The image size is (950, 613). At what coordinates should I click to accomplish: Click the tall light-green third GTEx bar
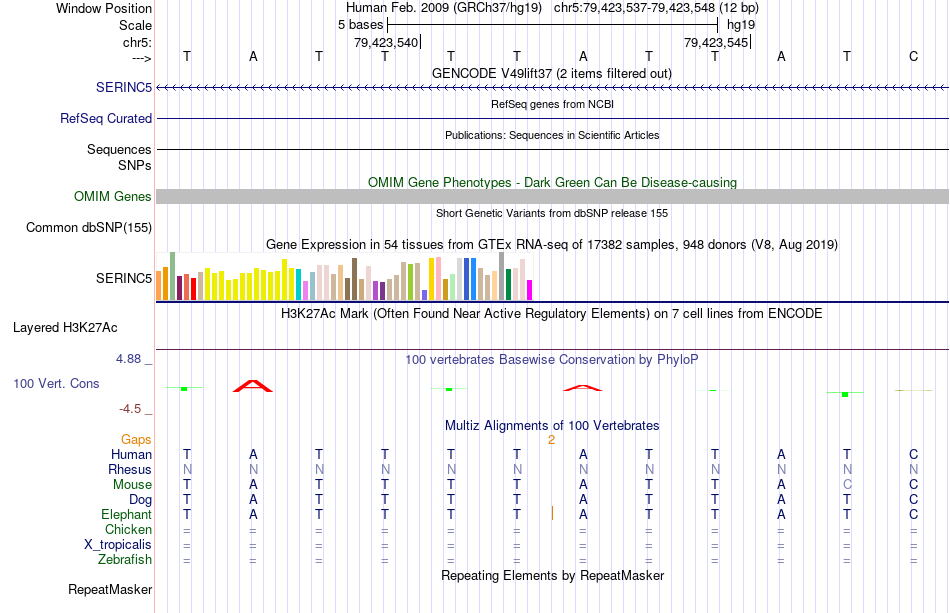[173, 276]
